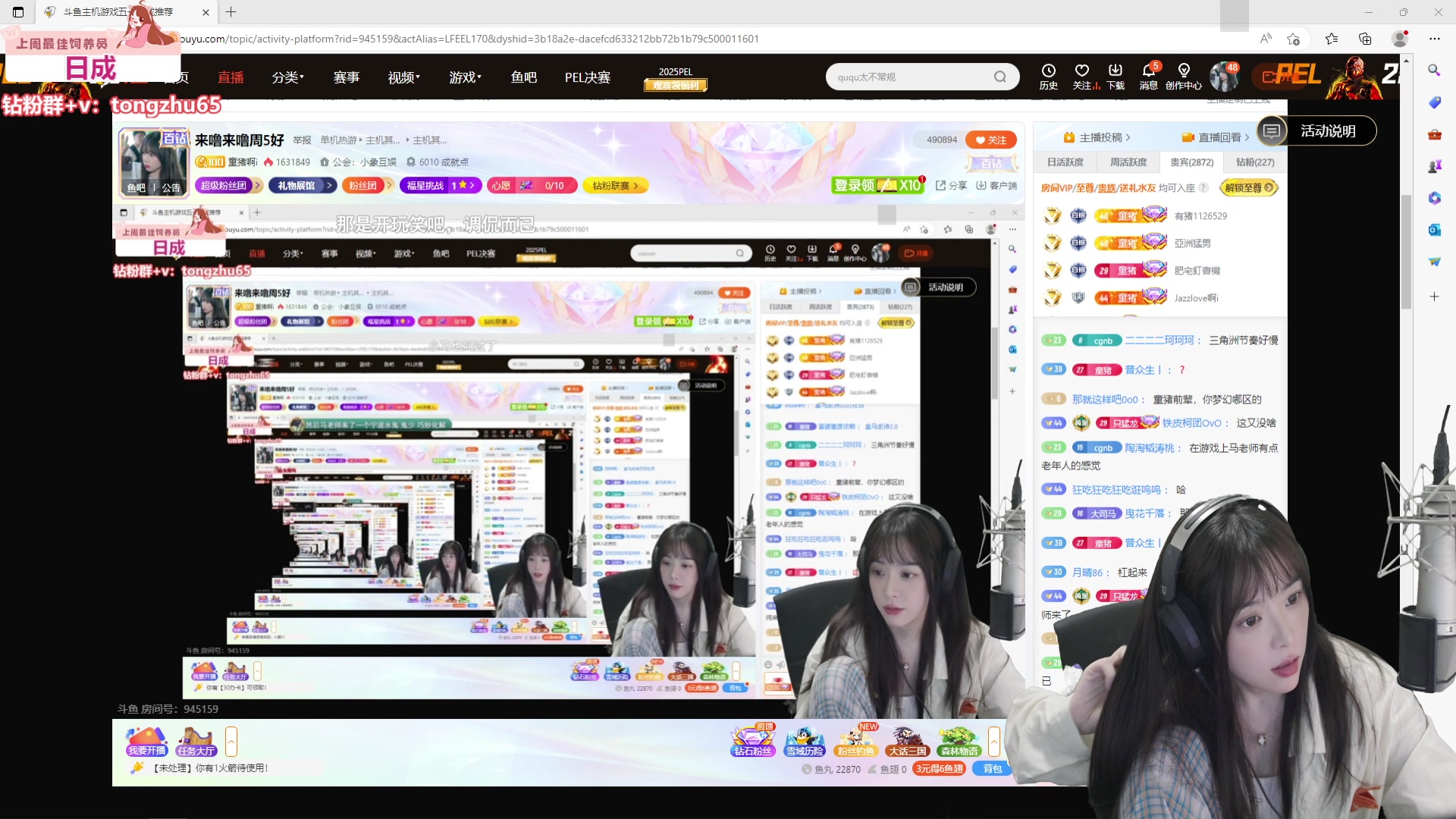Screen dimensions: 1456x819
Task: Open the browser settings ellipsis menu
Action: pyautogui.click(x=1434, y=39)
